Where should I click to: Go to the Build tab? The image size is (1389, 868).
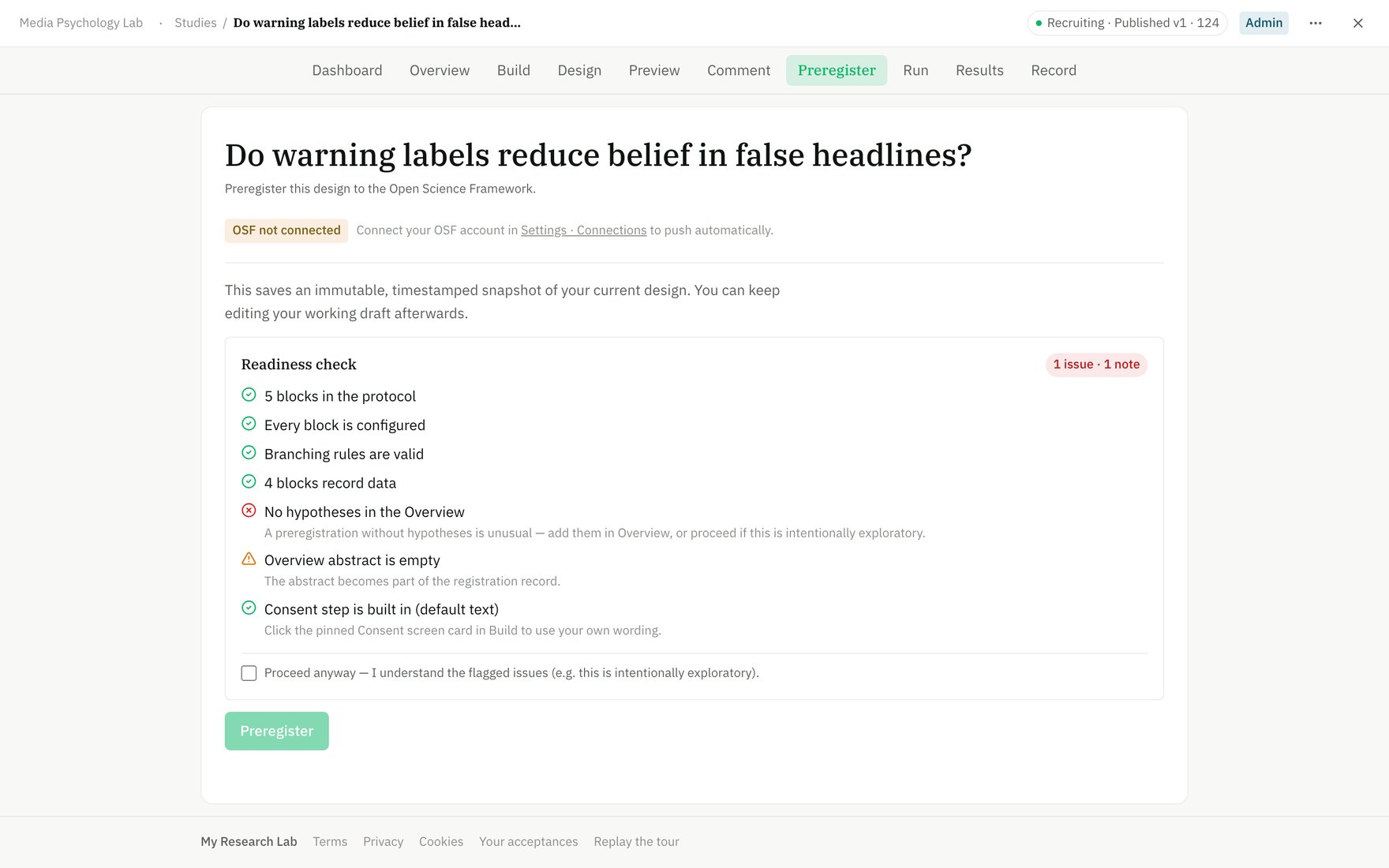click(514, 70)
